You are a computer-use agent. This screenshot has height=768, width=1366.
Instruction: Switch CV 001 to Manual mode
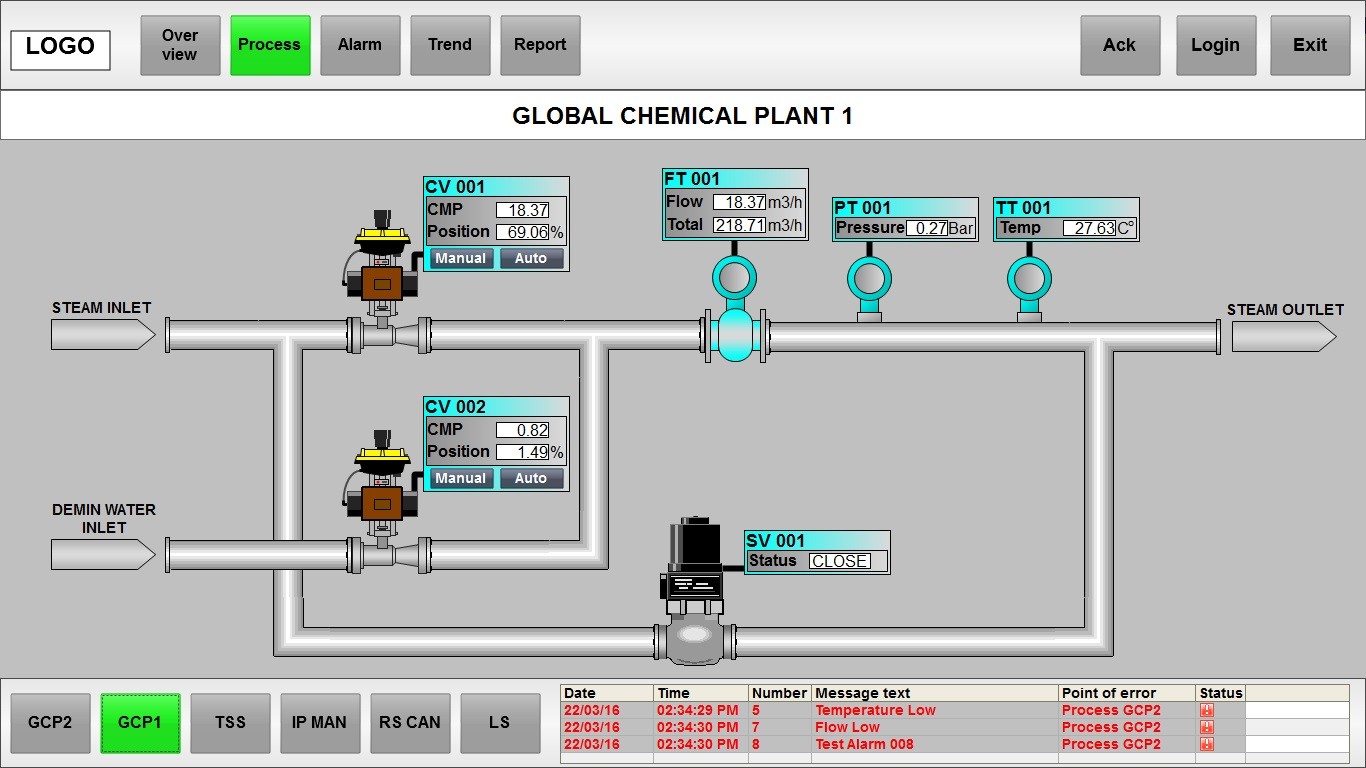pyautogui.click(x=460, y=258)
